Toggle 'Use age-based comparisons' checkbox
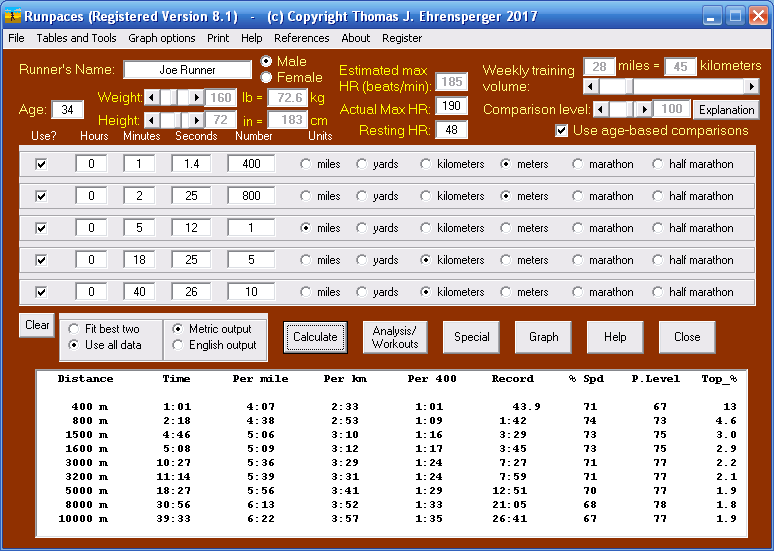 click(562, 130)
